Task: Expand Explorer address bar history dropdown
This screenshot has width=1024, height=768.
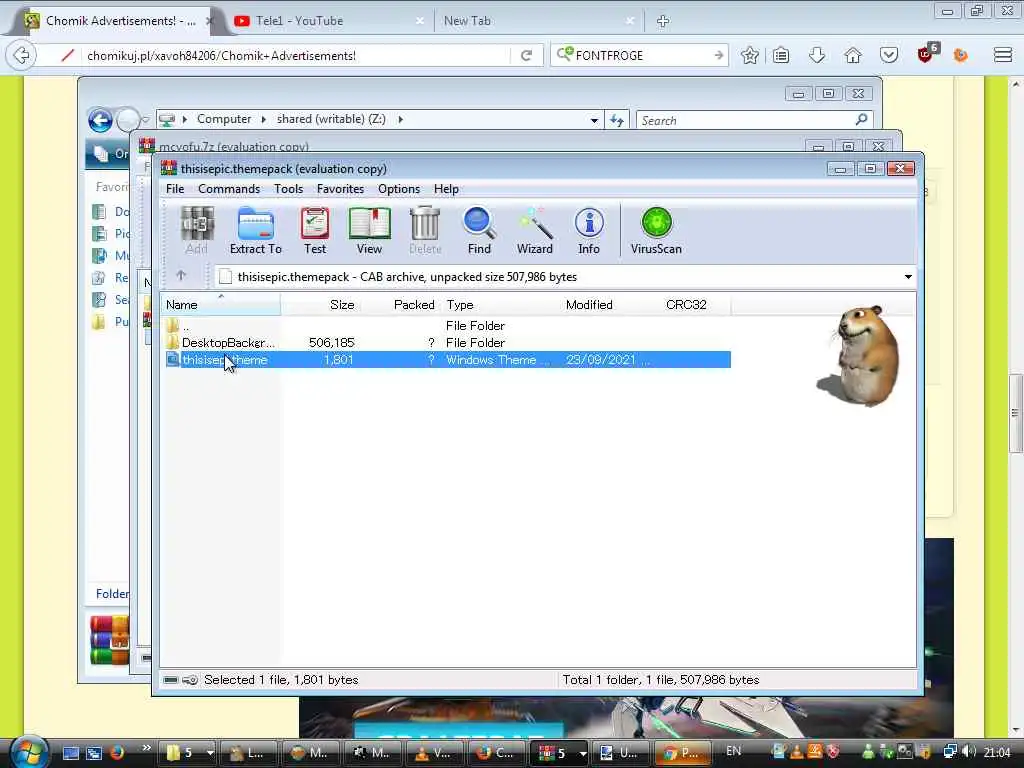Action: click(x=594, y=120)
